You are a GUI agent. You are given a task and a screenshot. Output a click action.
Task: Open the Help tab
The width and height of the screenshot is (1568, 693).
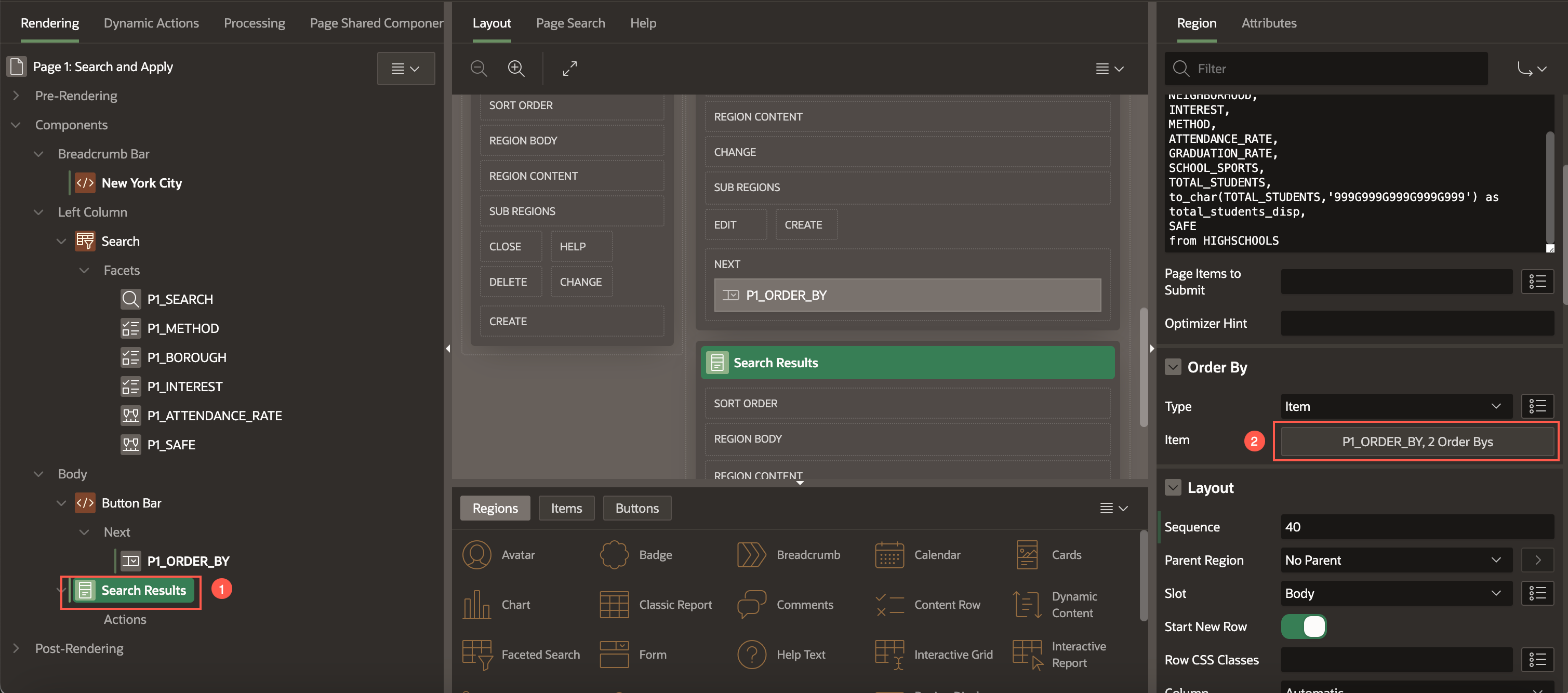(643, 22)
